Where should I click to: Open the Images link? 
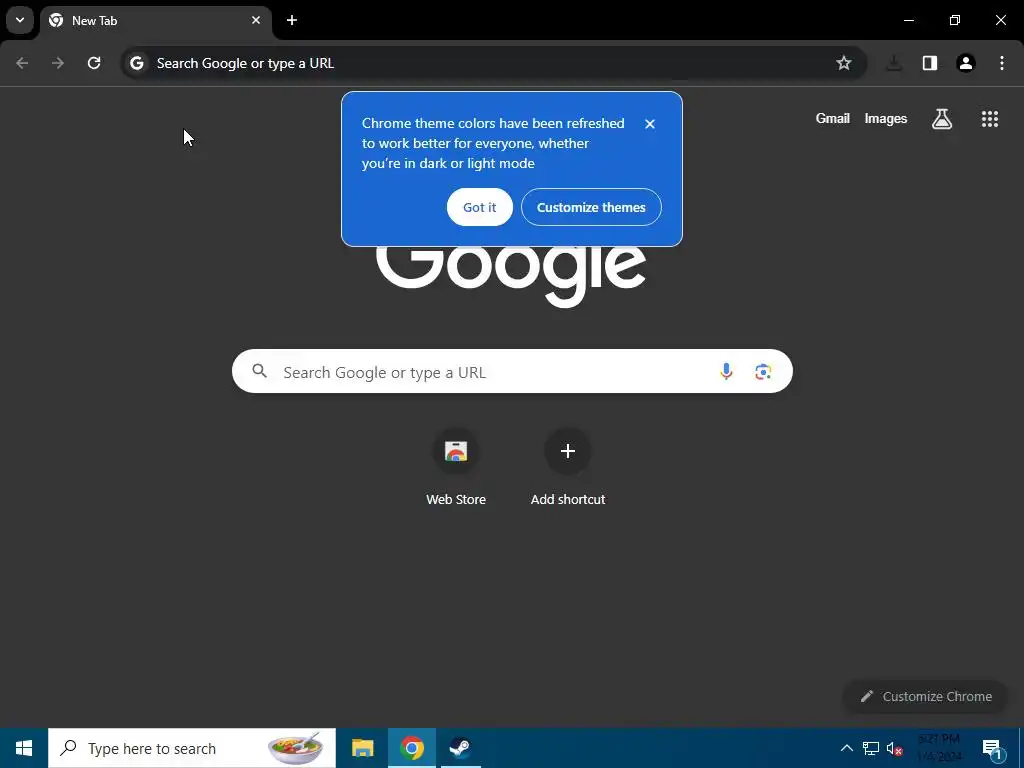click(x=886, y=119)
